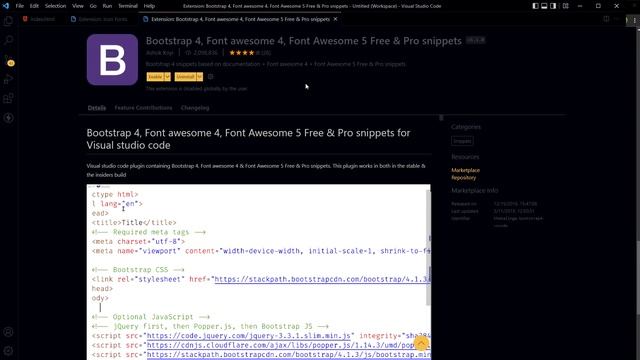Screen dimensions: 640x360
Task: Click the Enable extension button
Action: [x=155, y=77]
